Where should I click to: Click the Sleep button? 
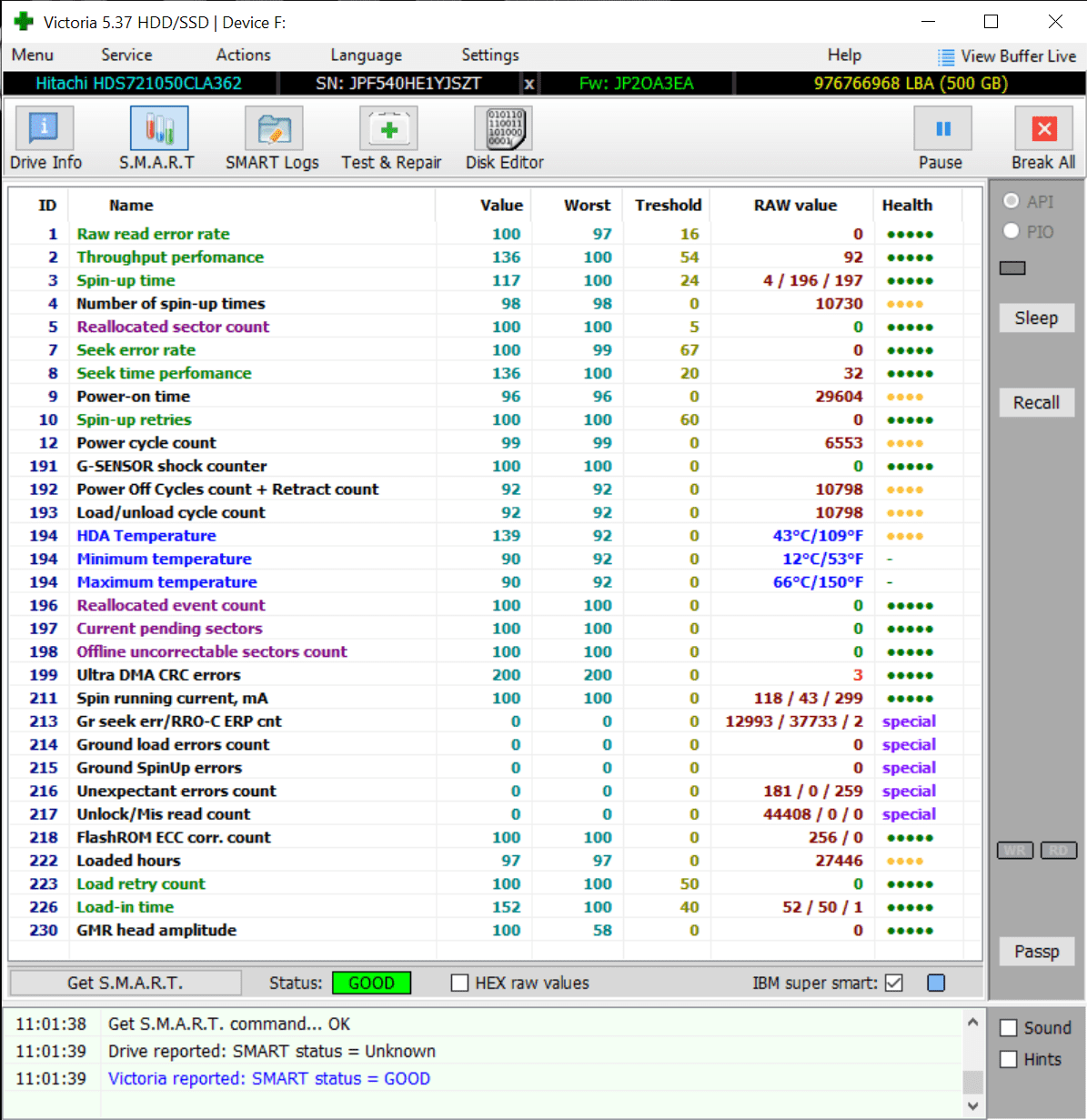(1036, 318)
